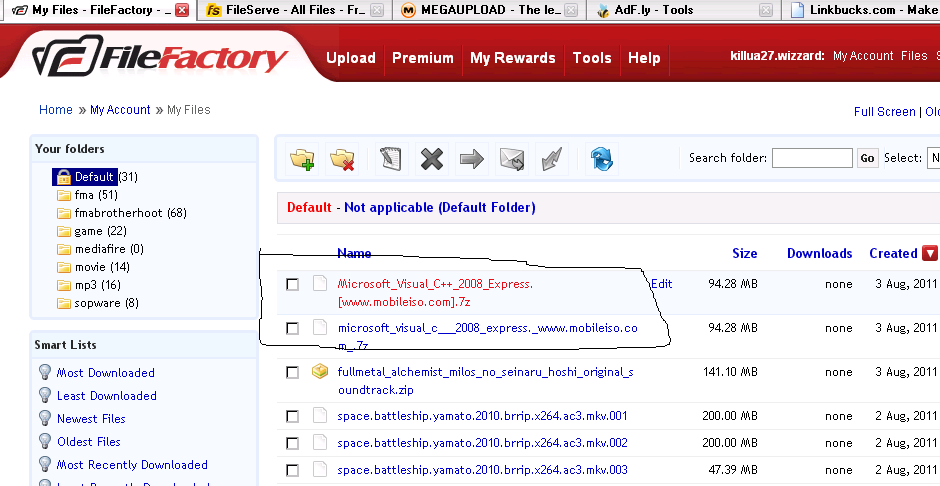This screenshot has height=486, width=940.
Task: Switch to the FileServe browser tab
Action: 294,10
